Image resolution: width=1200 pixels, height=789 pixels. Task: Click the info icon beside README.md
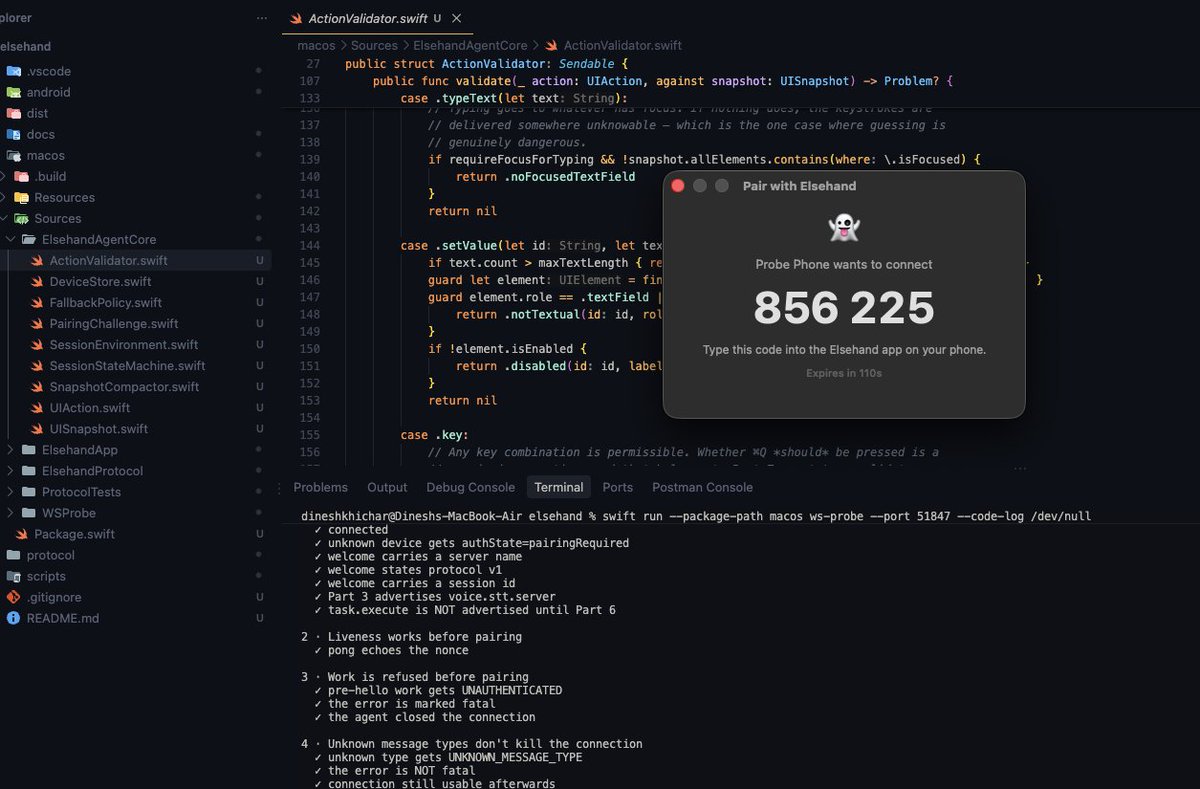click(13, 618)
